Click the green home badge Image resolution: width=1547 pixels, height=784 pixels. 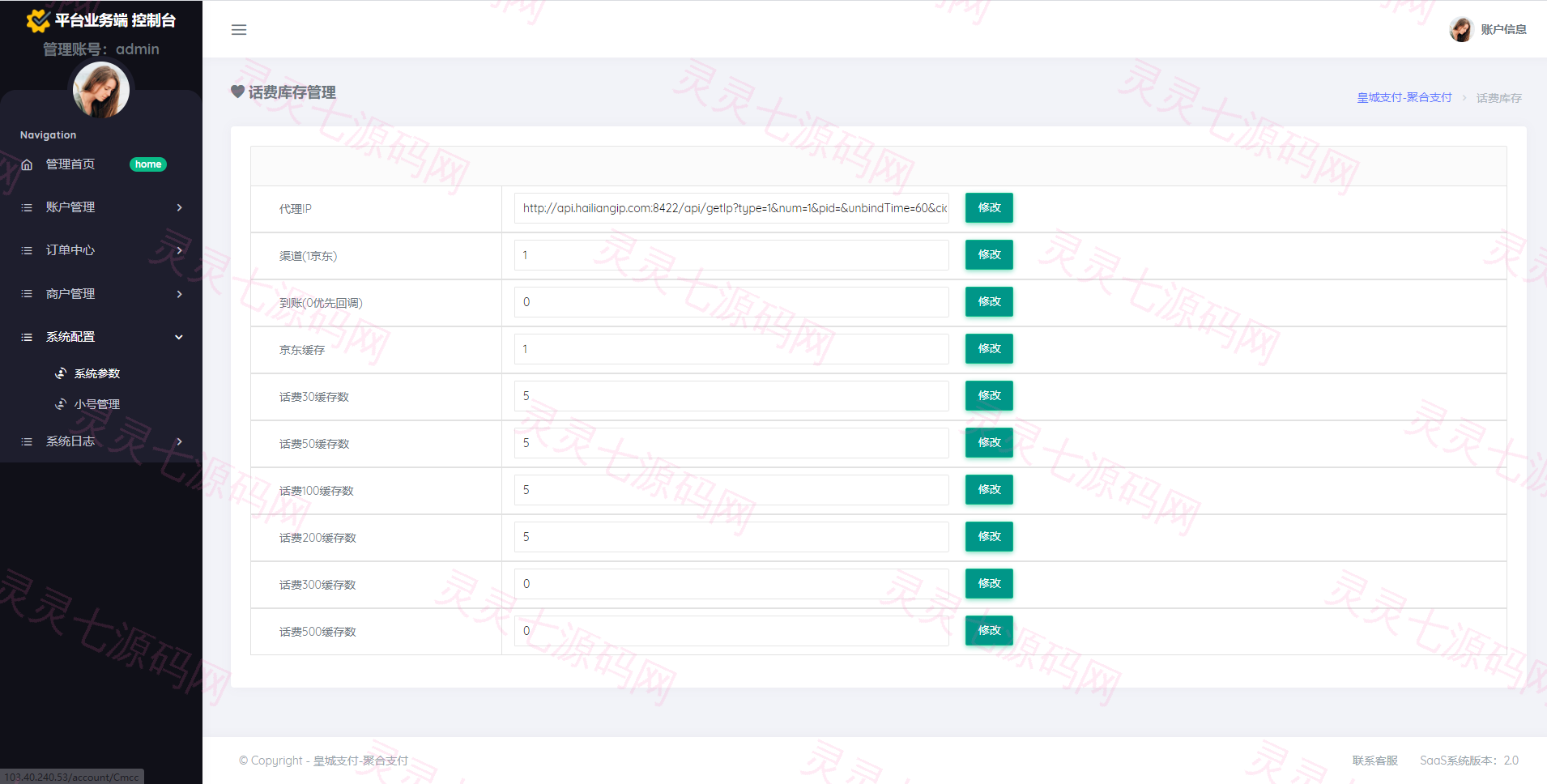pos(148,164)
